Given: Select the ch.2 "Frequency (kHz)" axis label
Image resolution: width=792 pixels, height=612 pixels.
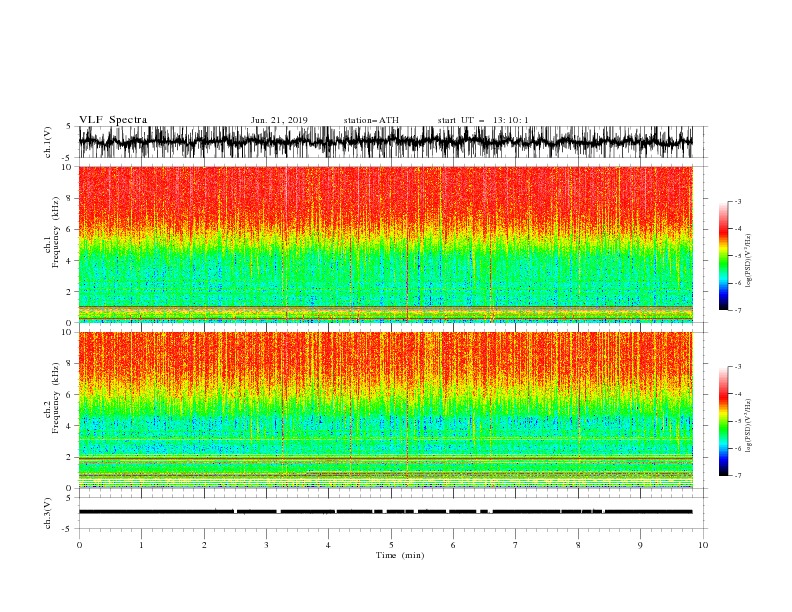Looking at the screenshot, I should click(56, 398).
